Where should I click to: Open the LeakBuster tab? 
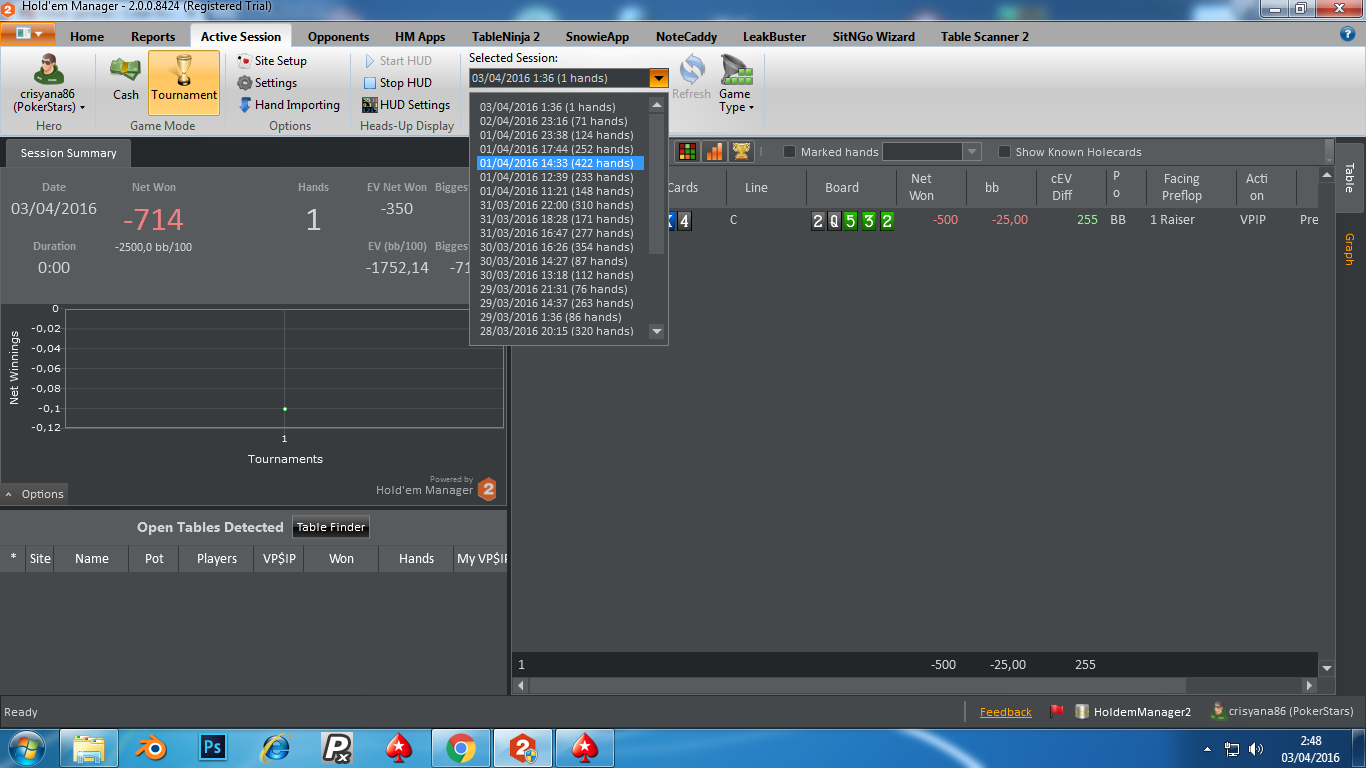(x=774, y=37)
